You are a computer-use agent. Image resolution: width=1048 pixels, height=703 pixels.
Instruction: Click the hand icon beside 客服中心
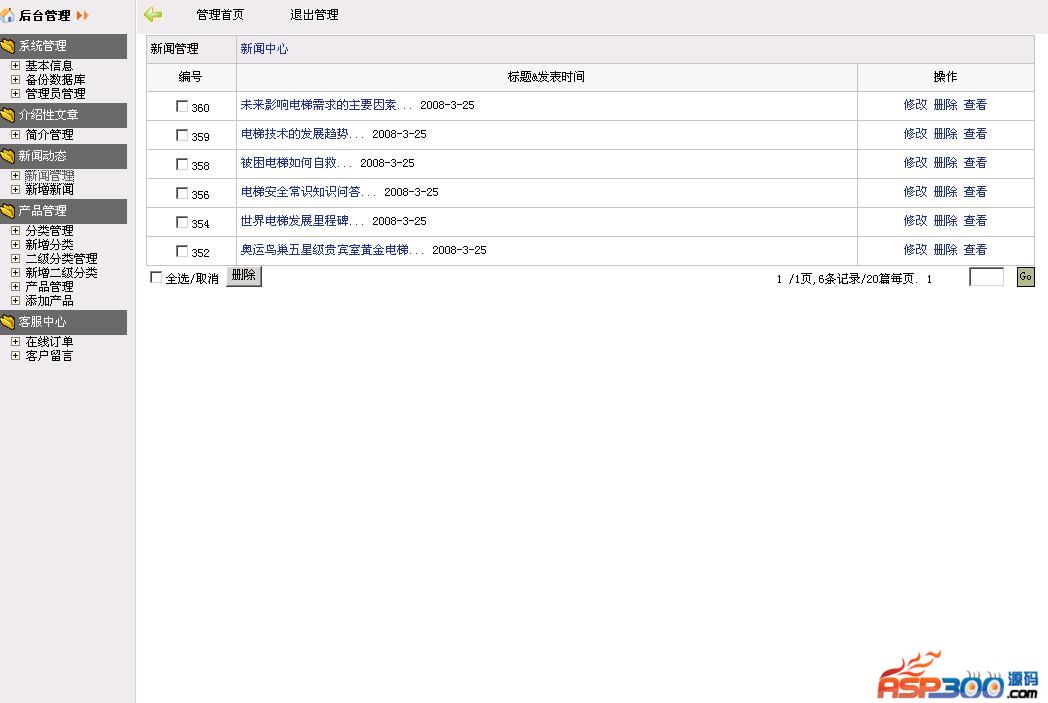pyautogui.click(x=8, y=322)
